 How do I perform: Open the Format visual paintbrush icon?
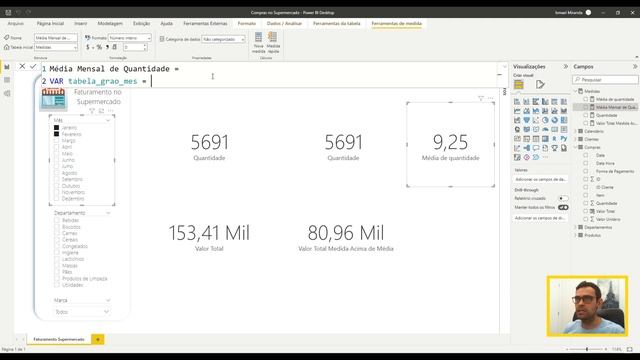point(540,84)
